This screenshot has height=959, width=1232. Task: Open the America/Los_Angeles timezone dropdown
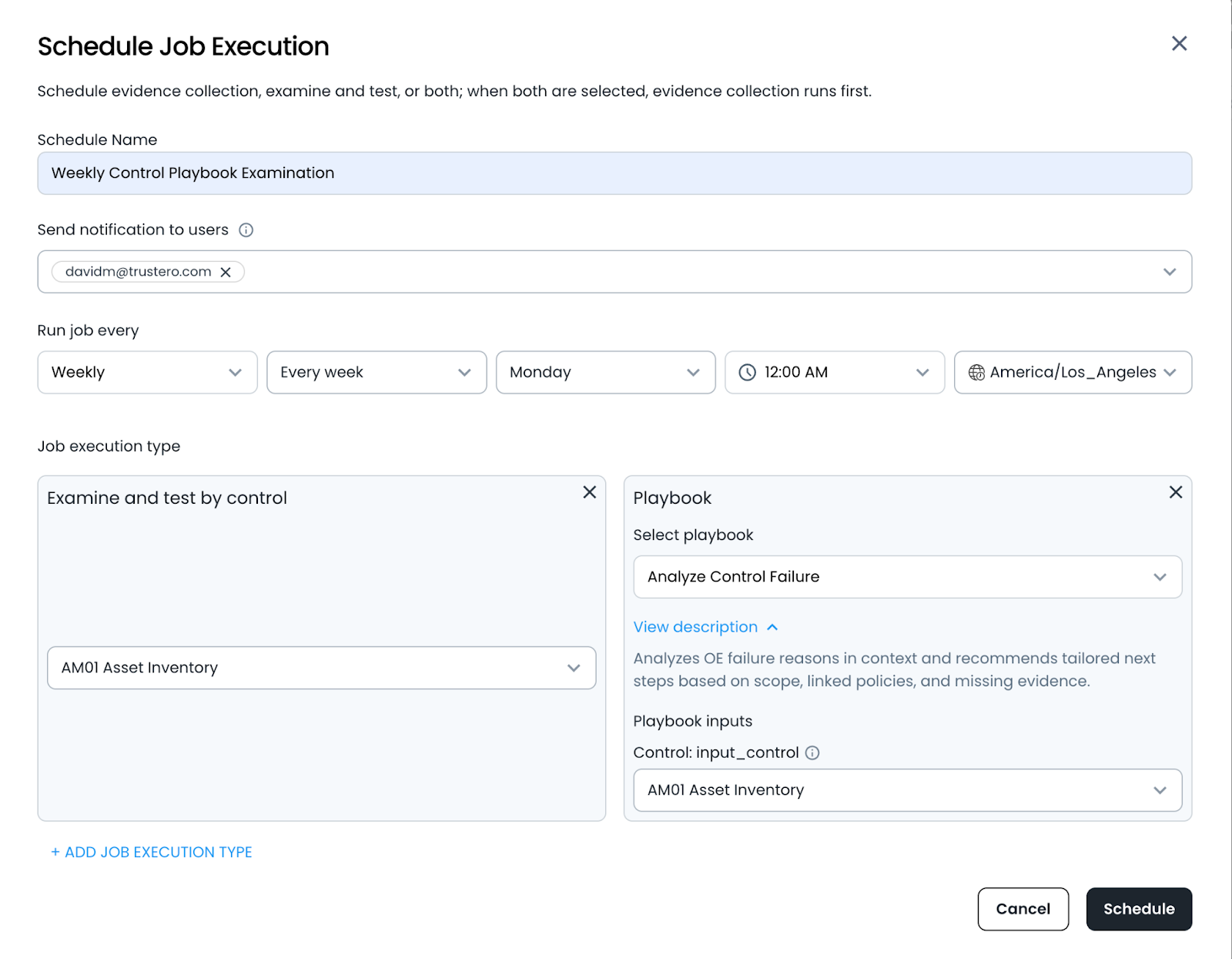point(1073,373)
